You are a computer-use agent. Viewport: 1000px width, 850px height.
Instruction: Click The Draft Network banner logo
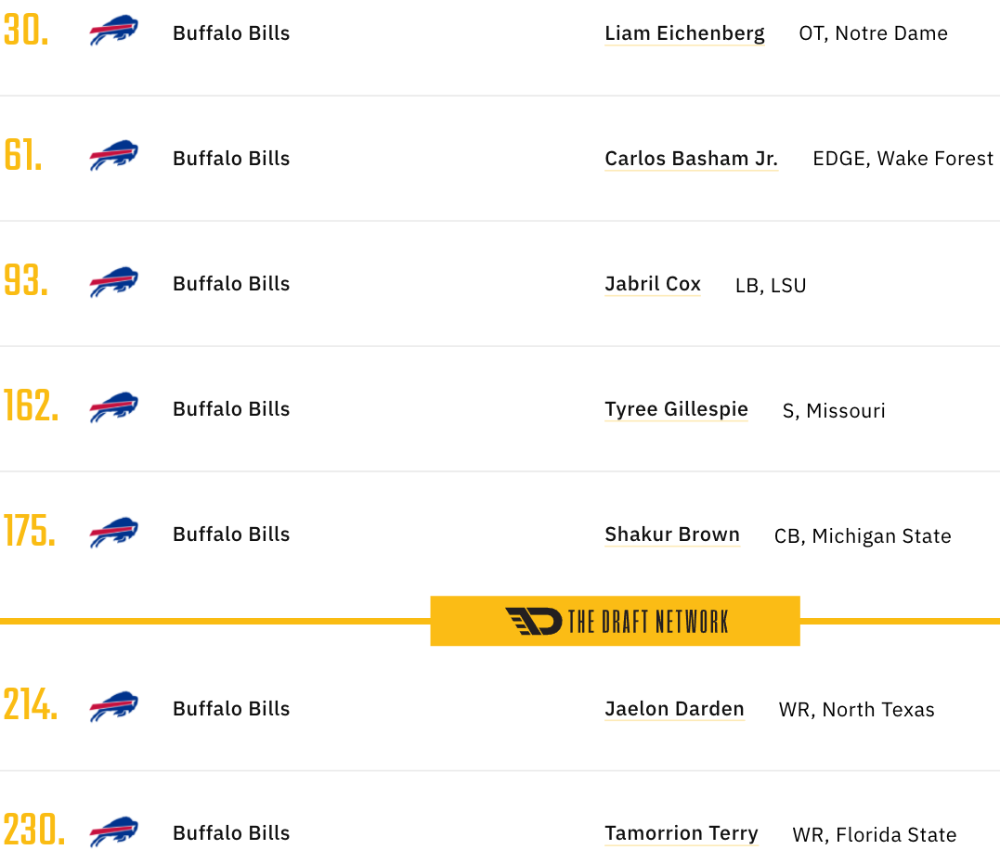615,621
